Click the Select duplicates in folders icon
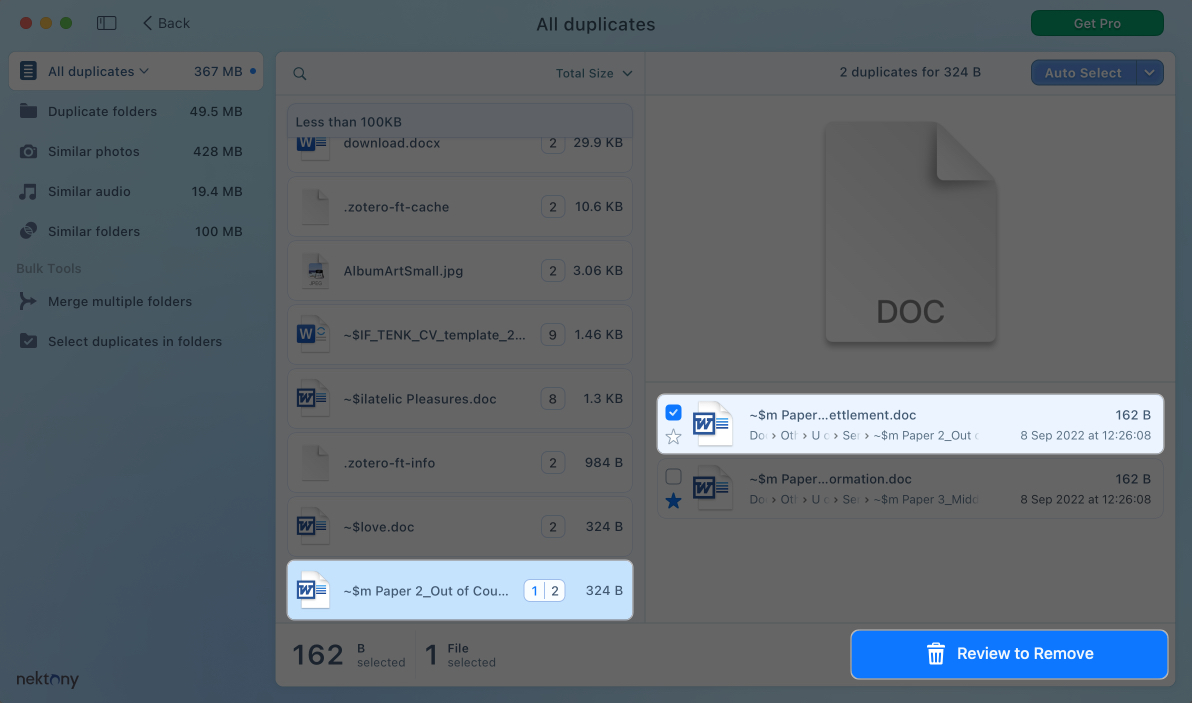 pos(28,341)
